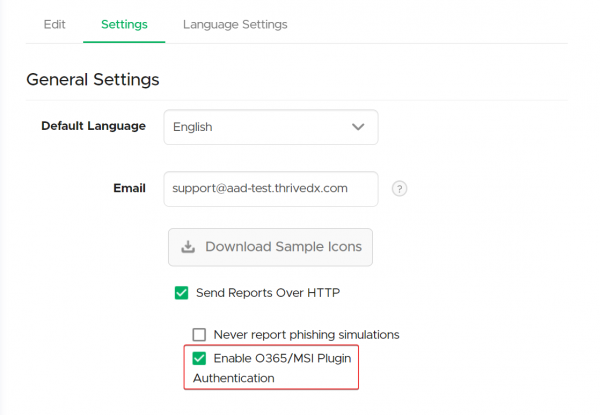Screen dimensions: 600x415
Task: Click the Default Language field label
Action: click(93, 126)
